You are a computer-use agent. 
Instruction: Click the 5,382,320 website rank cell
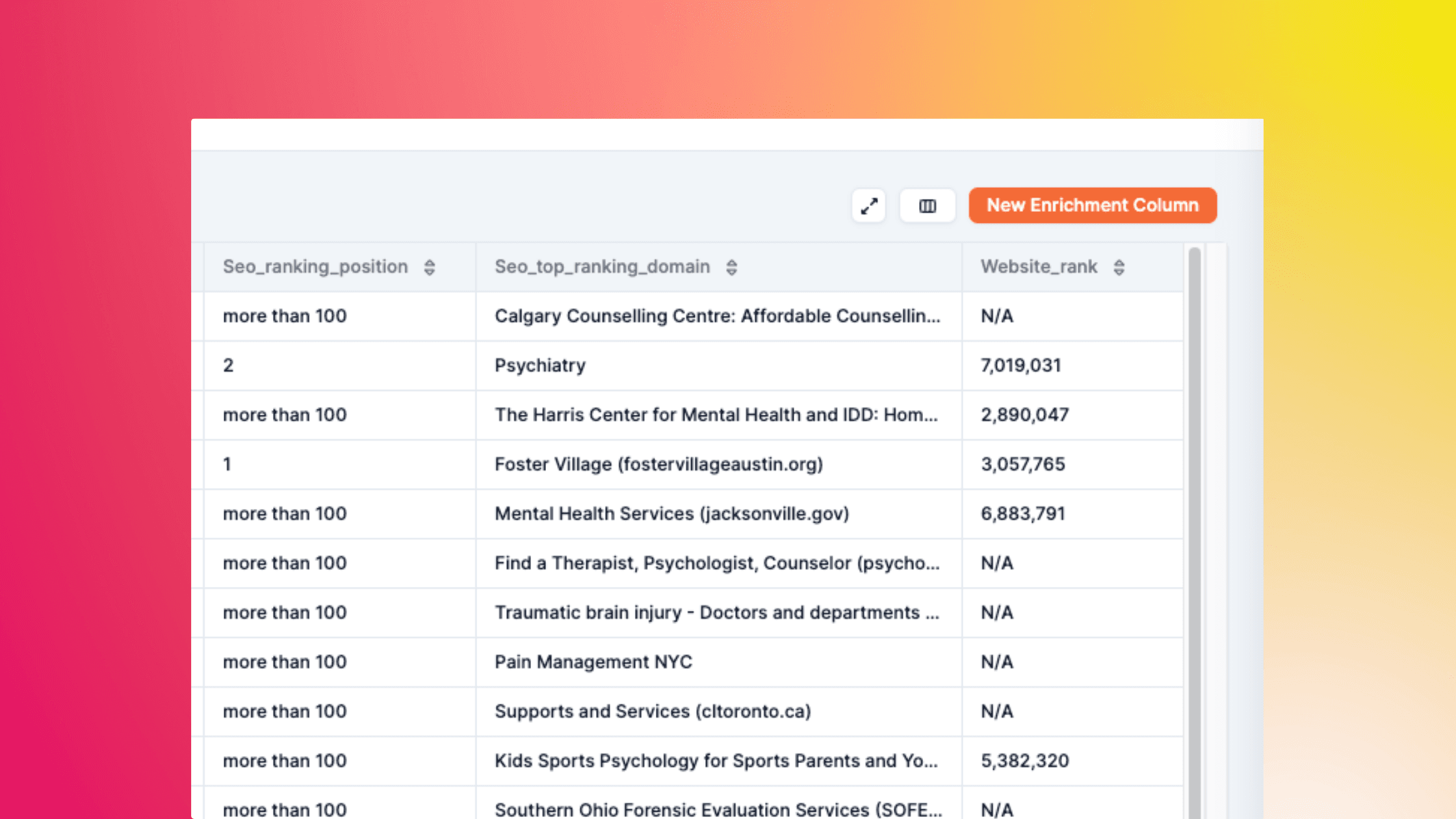click(x=1024, y=760)
